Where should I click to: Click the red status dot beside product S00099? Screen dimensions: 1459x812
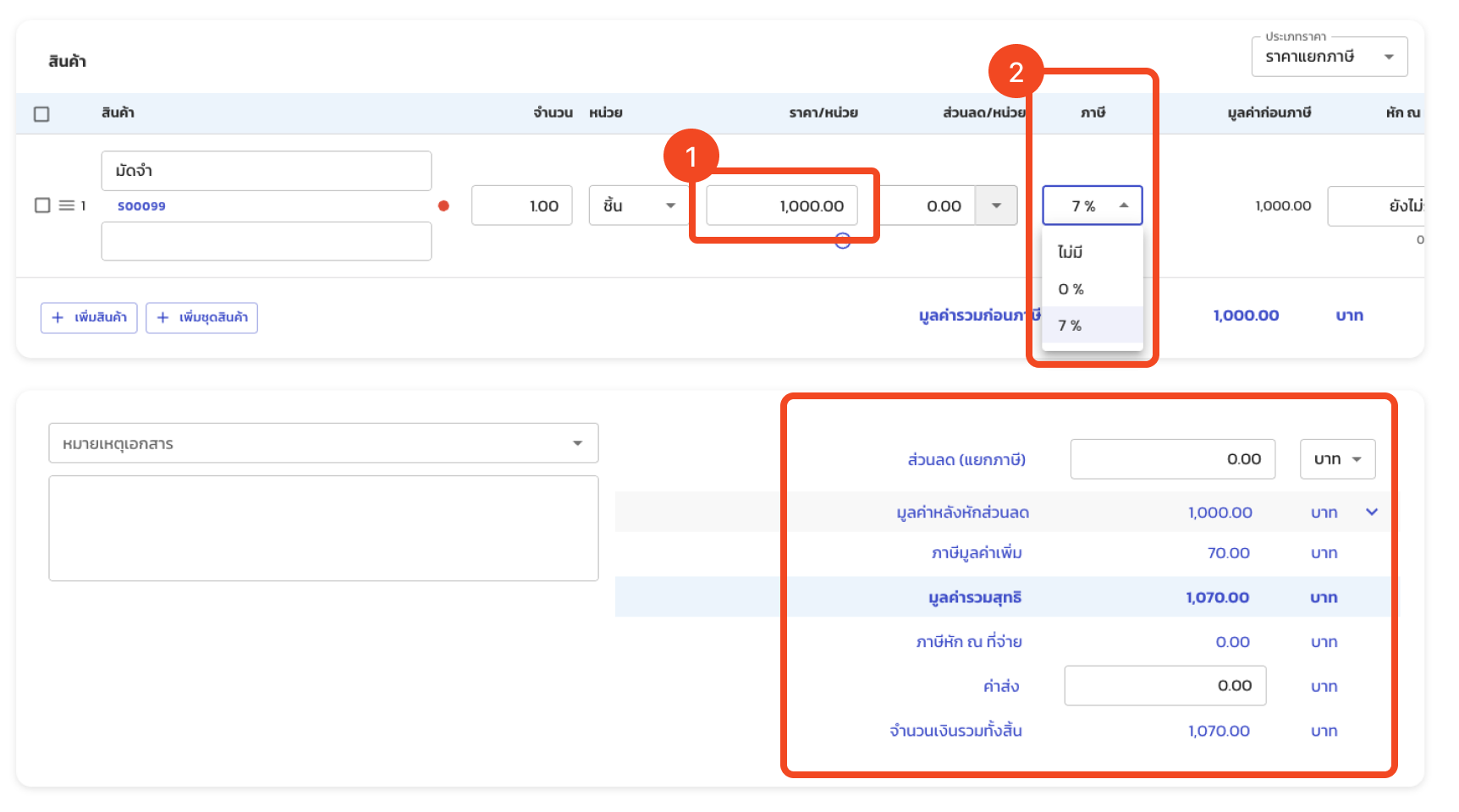[443, 206]
